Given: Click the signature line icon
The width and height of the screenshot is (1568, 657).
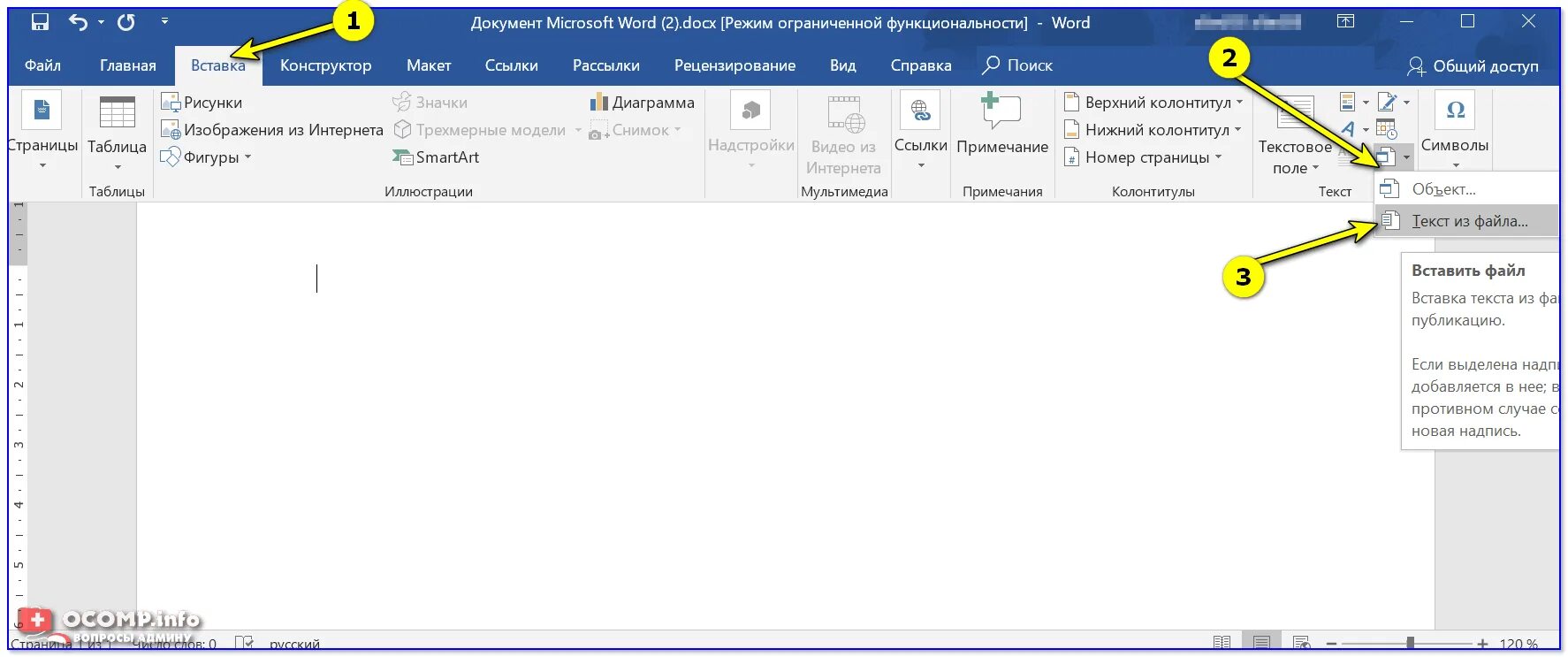Looking at the screenshot, I should pyautogui.click(x=1387, y=103).
